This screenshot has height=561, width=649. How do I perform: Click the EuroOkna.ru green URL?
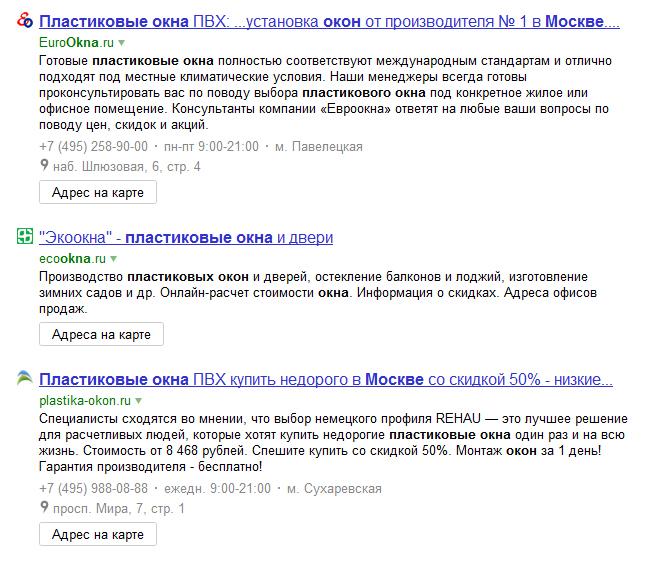click(x=77, y=42)
